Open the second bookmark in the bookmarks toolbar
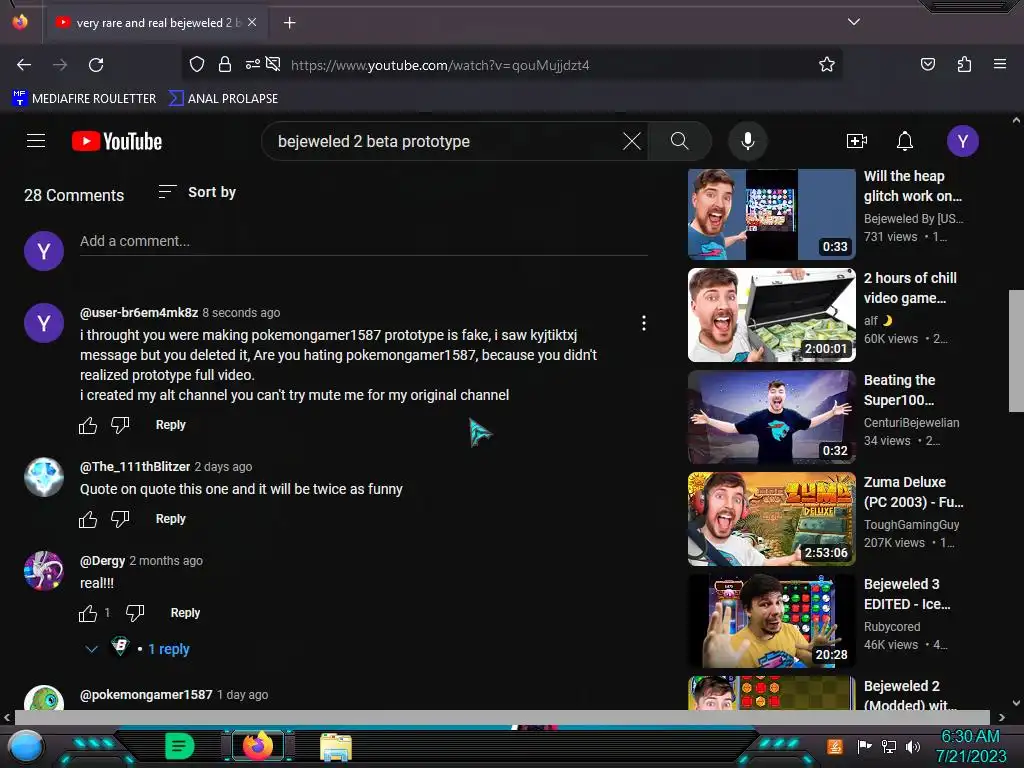The width and height of the screenshot is (1024, 768). click(223, 99)
